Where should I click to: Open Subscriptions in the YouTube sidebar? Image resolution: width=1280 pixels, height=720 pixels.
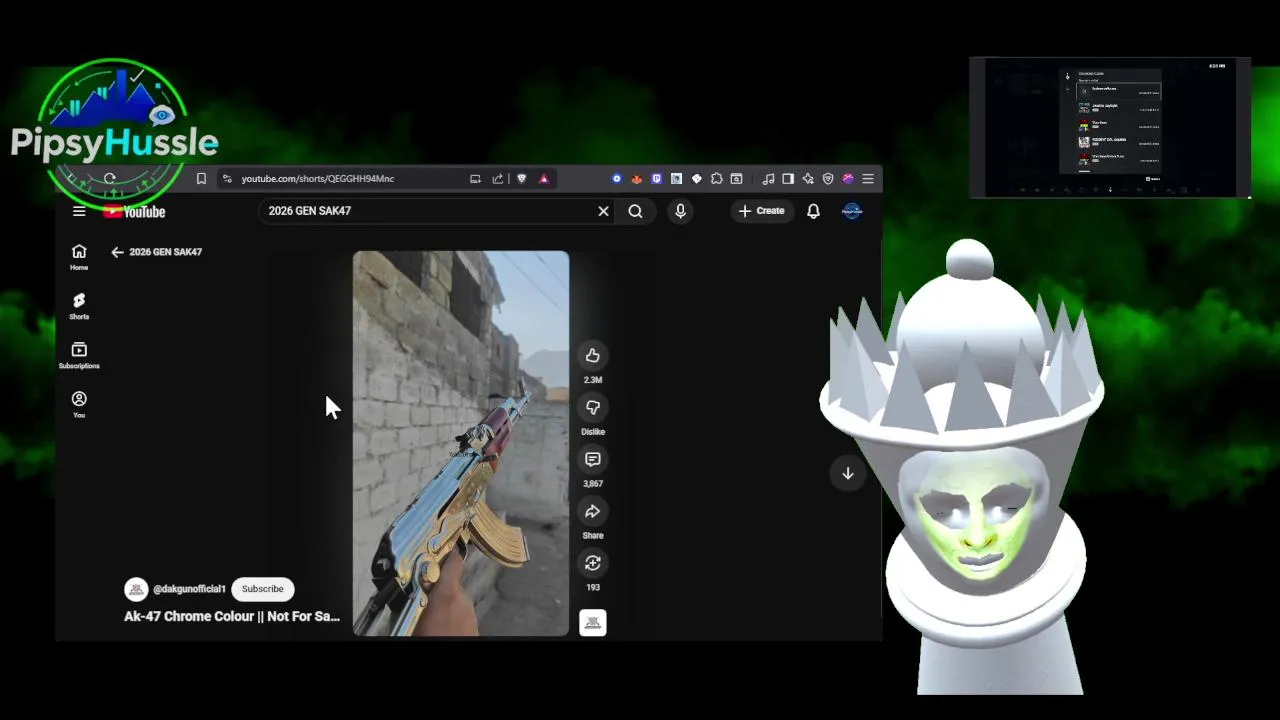coord(79,355)
